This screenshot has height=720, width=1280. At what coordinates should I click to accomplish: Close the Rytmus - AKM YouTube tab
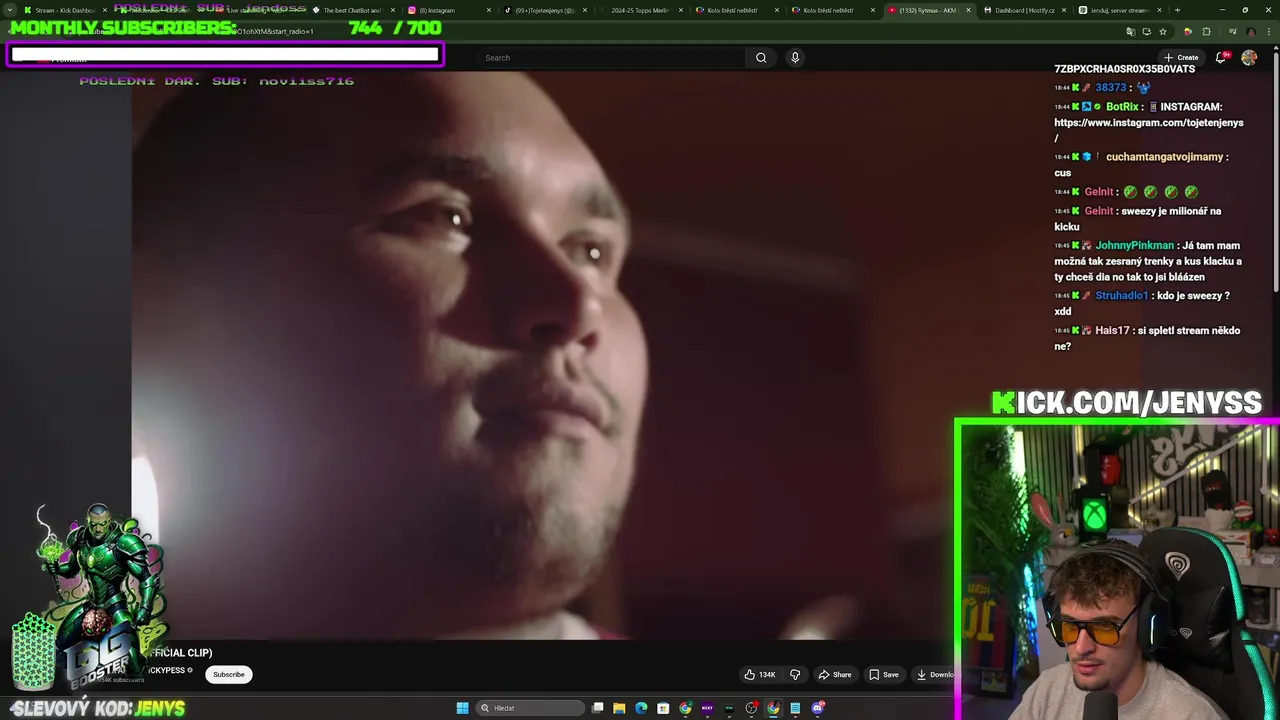(x=968, y=10)
